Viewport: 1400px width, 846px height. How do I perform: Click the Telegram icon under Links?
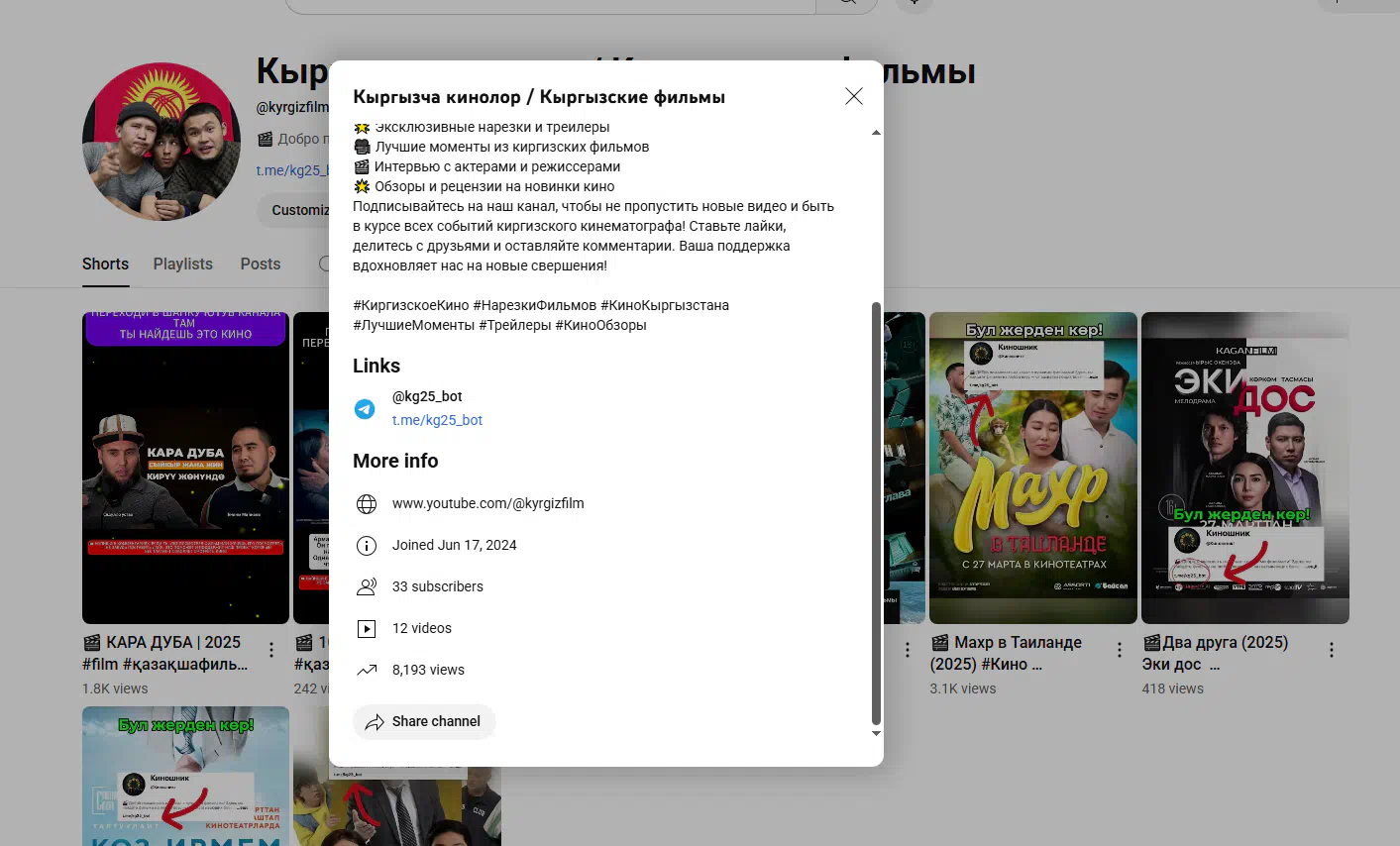pyautogui.click(x=365, y=409)
